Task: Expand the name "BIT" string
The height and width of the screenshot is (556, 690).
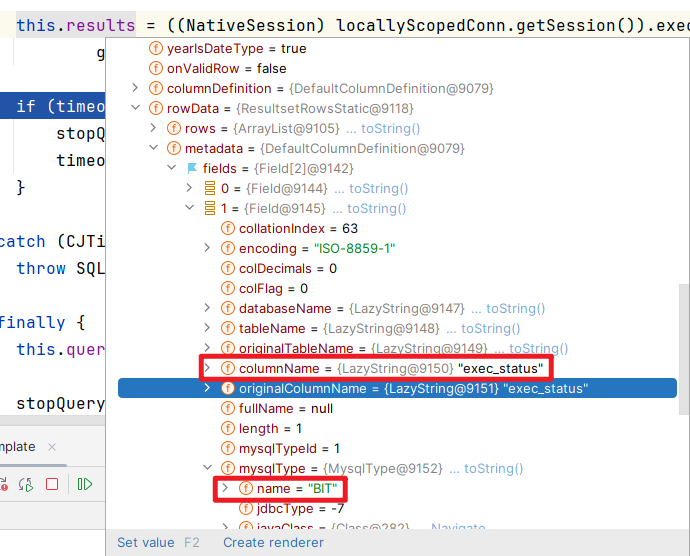Action: coord(225,489)
